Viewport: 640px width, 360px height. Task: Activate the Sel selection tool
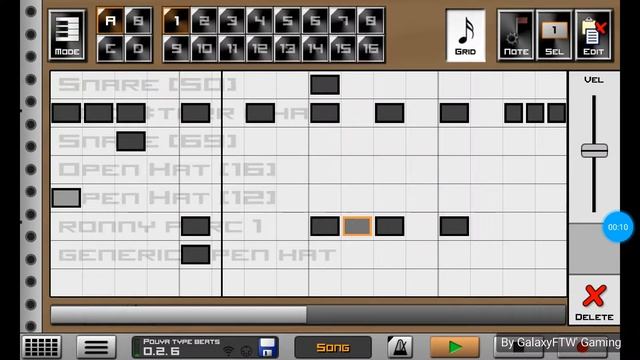point(554,36)
